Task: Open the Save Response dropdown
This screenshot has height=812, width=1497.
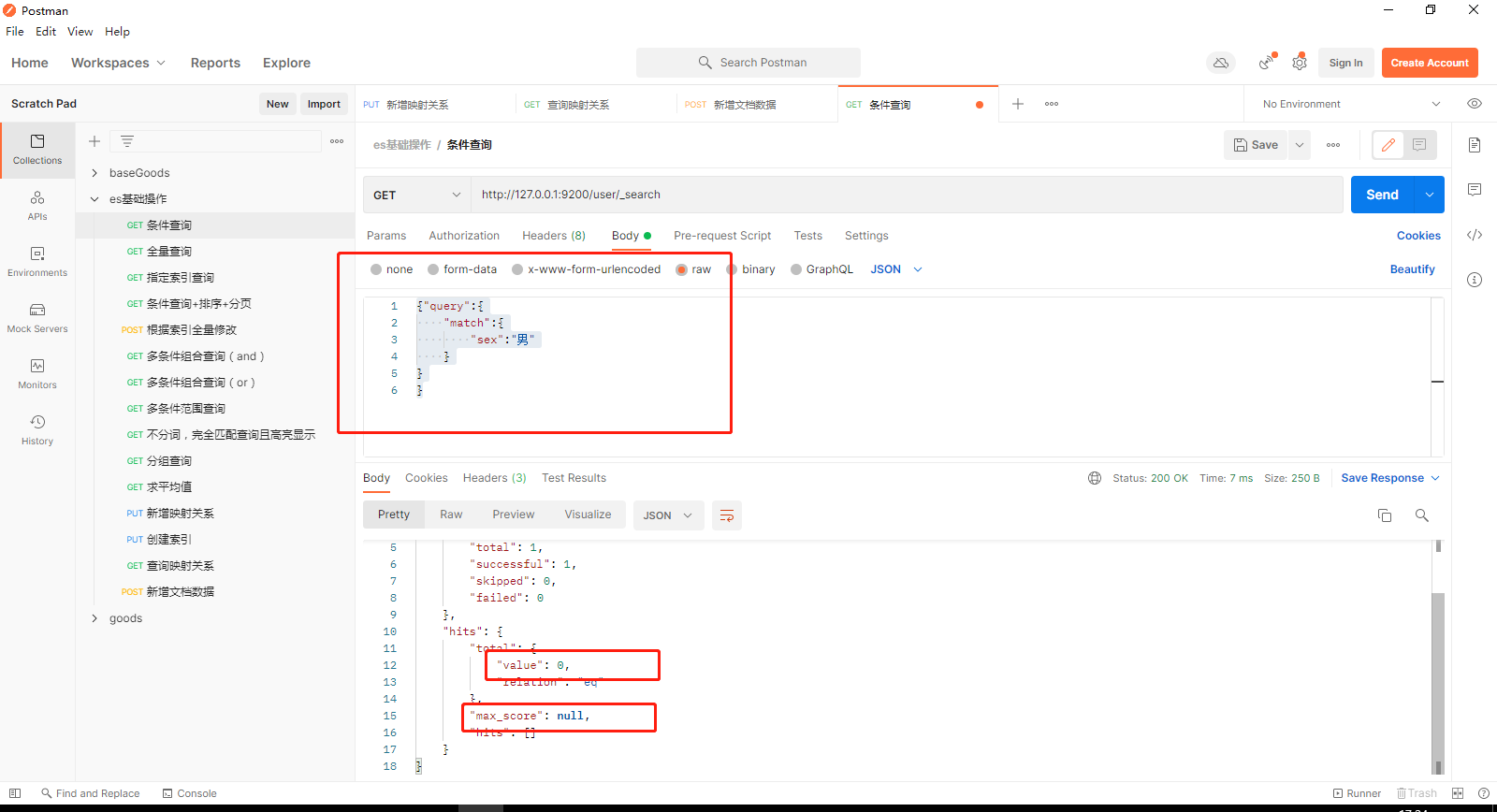Action: click(x=1390, y=478)
